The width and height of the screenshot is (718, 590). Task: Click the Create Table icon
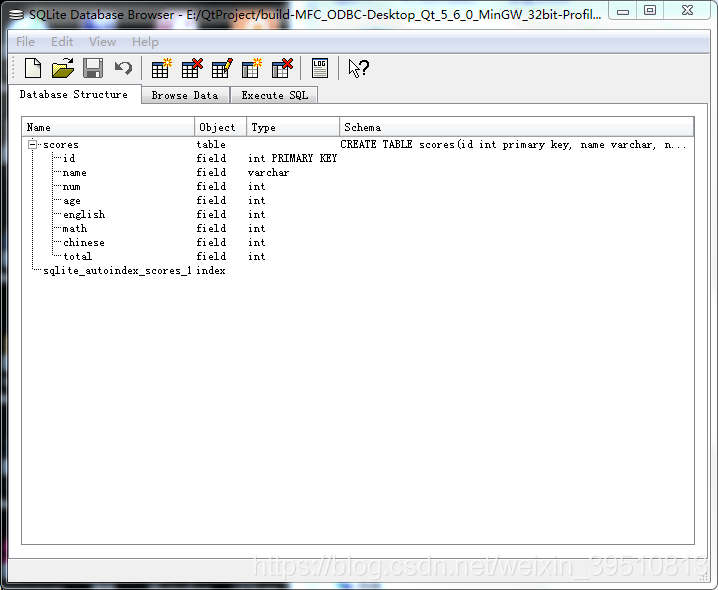click(x=161, y=68)
